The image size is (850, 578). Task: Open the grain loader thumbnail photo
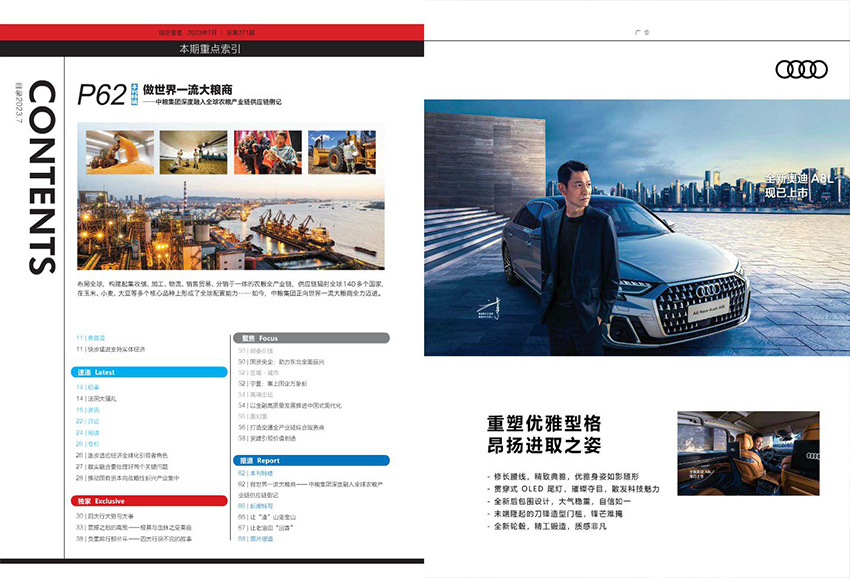click(x=120, y=152)
